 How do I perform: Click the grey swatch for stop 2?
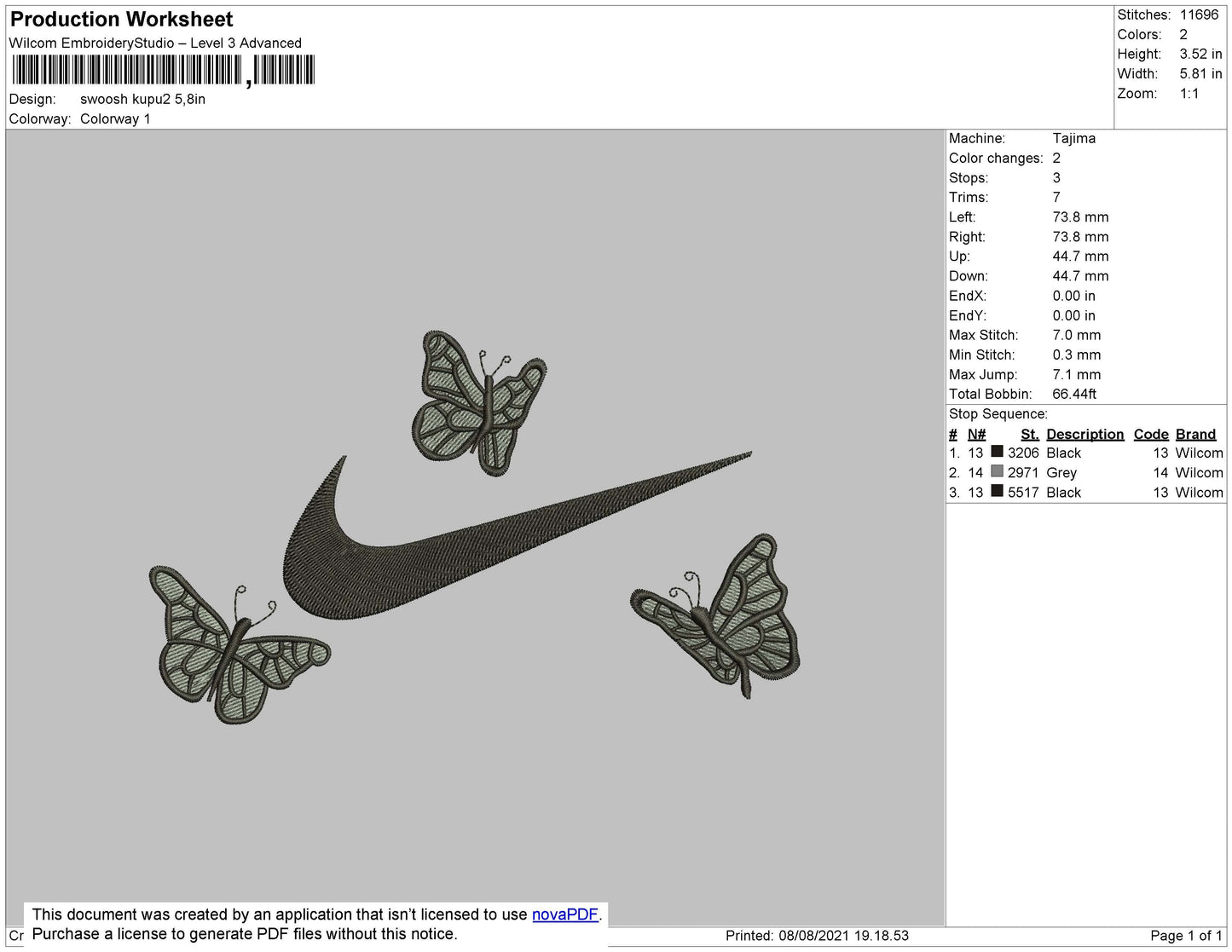pos(997,471)
